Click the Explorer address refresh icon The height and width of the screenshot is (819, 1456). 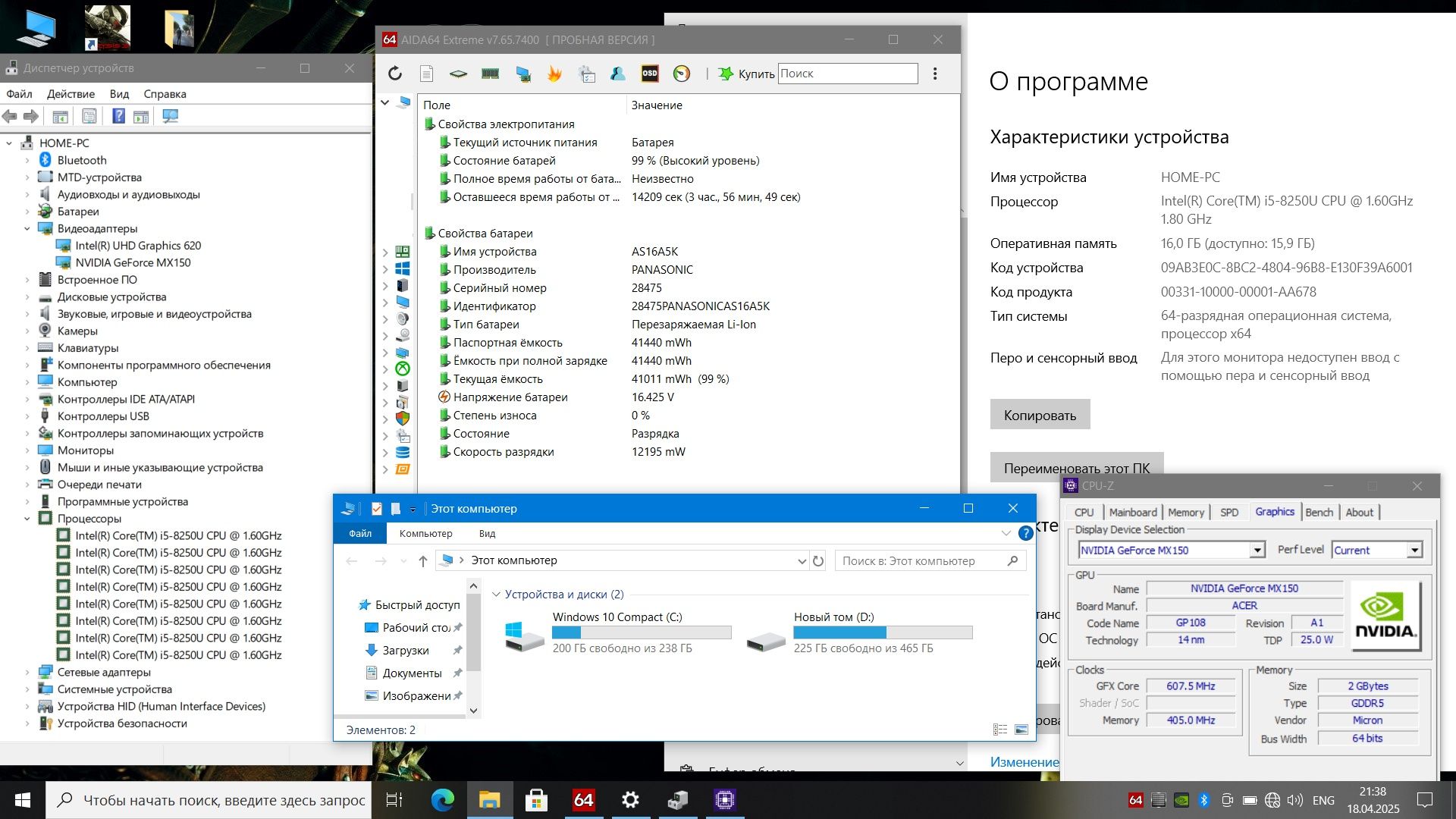point(817,561)
